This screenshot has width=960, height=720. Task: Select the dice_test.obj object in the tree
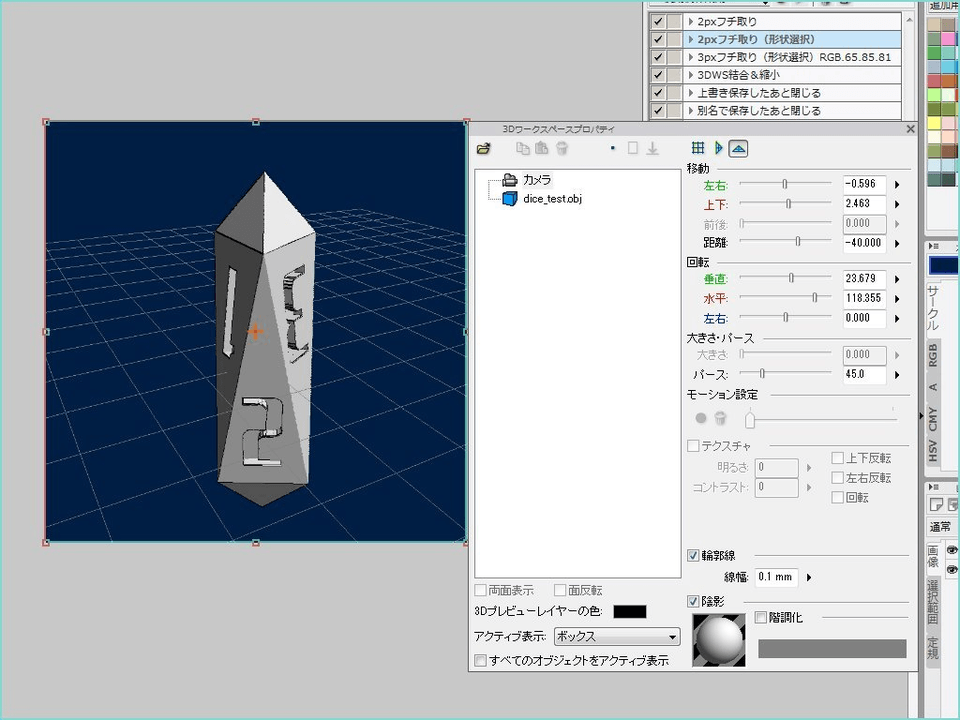pos(551,199)
